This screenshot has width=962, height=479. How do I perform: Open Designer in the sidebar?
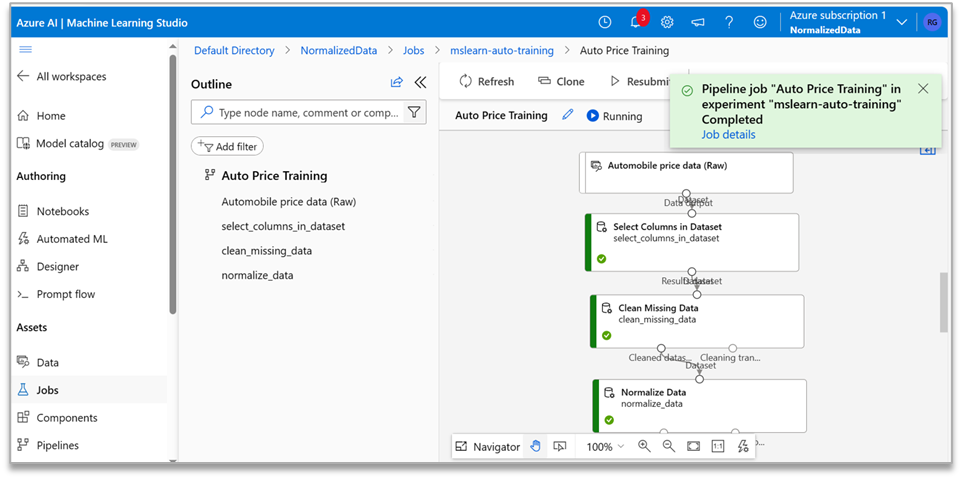48,266
